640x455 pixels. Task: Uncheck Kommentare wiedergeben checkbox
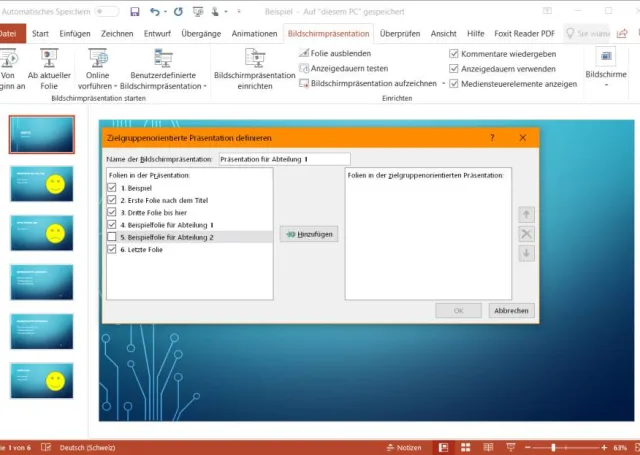click(x=453, y=53)
